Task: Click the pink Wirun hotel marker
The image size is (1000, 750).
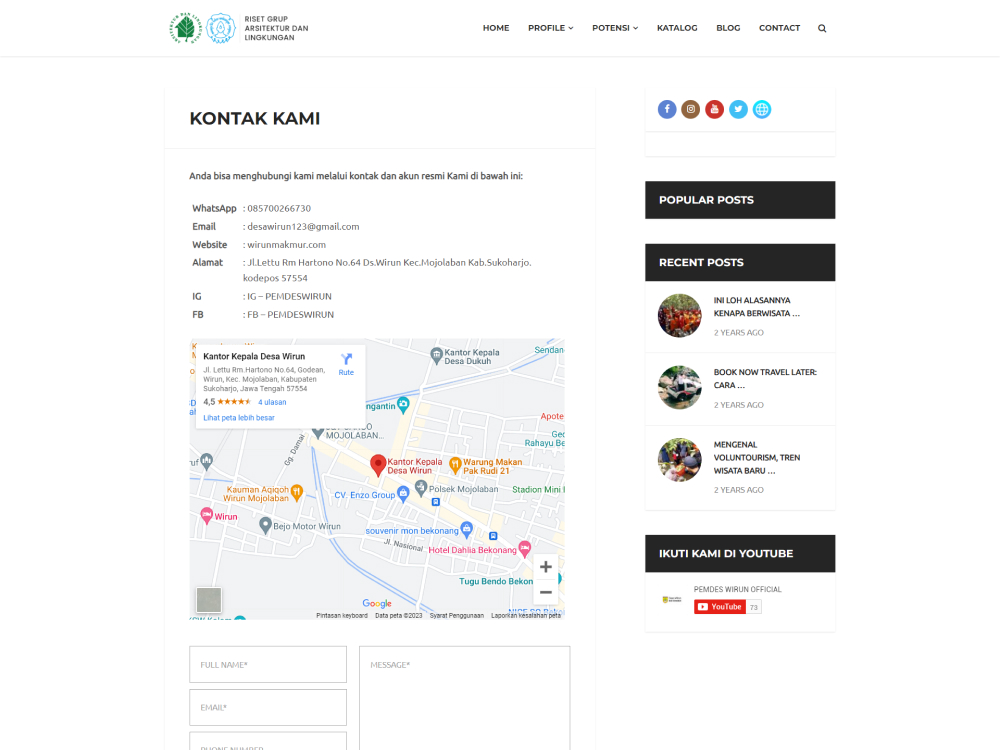Action: coord(207,515)
